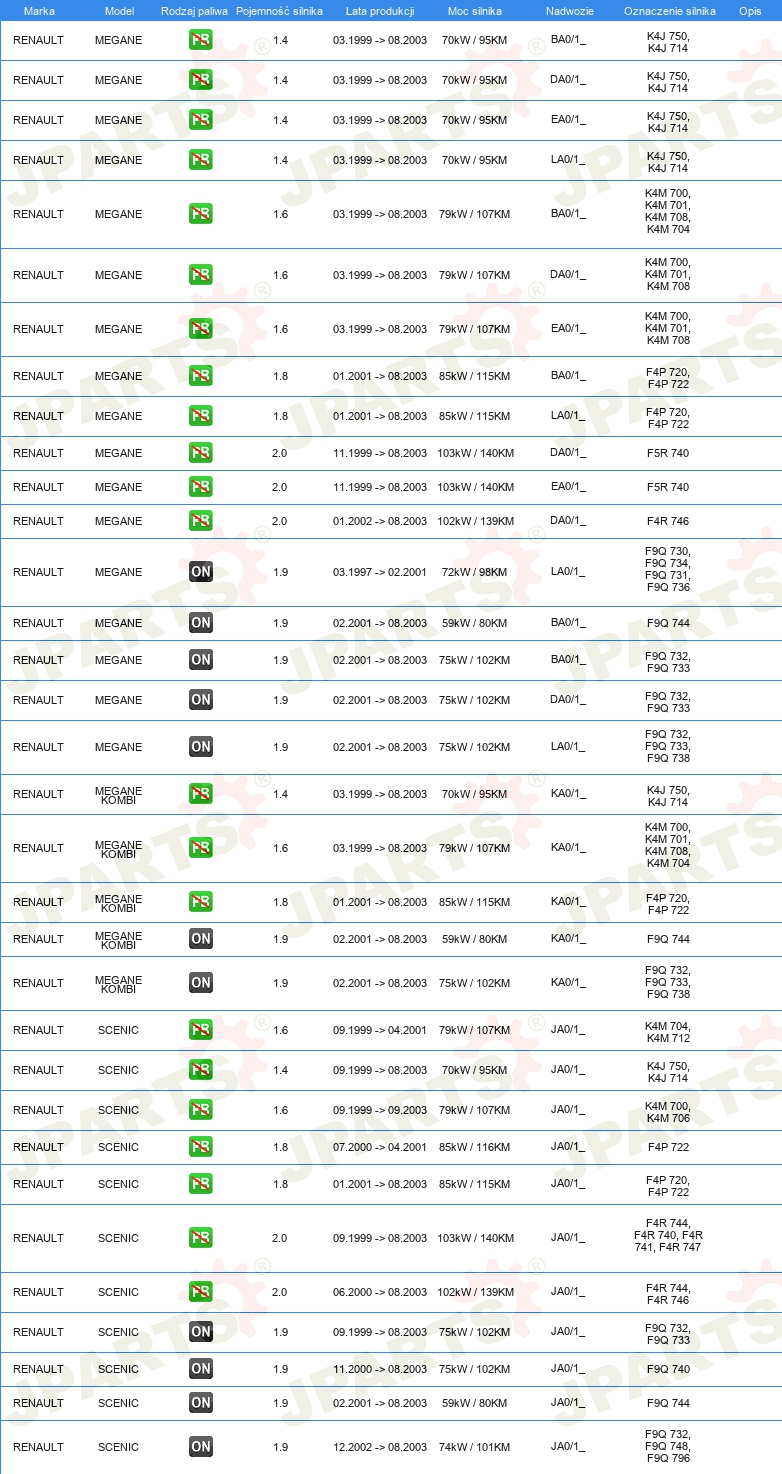Click the 'F9Q 732, F9Q 748, F9Q 796' cell
Screen dimensions: 782x1474
pos(668,1446)
